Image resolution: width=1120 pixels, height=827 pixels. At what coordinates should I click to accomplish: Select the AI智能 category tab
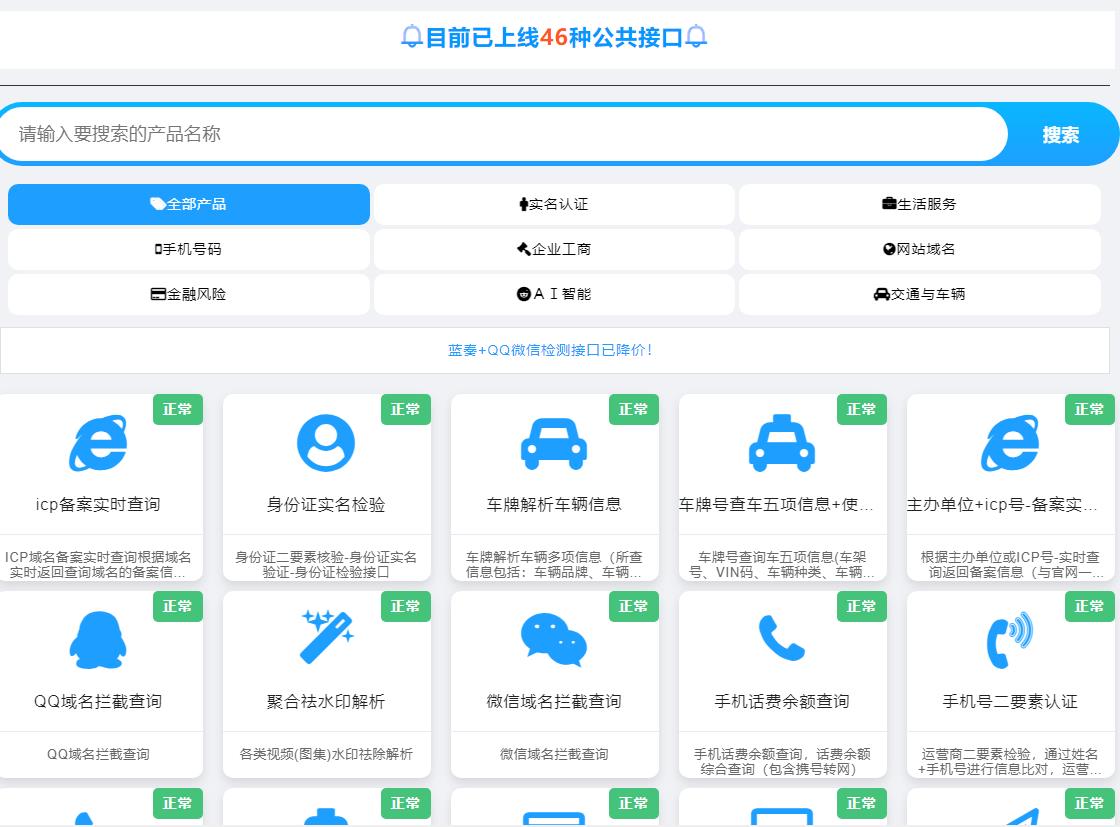pos(554,294)
